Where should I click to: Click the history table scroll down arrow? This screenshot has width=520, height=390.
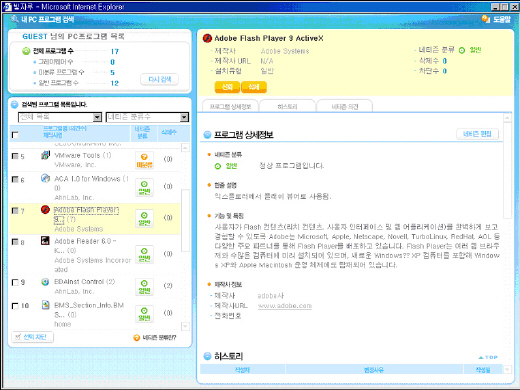(507, 369)
